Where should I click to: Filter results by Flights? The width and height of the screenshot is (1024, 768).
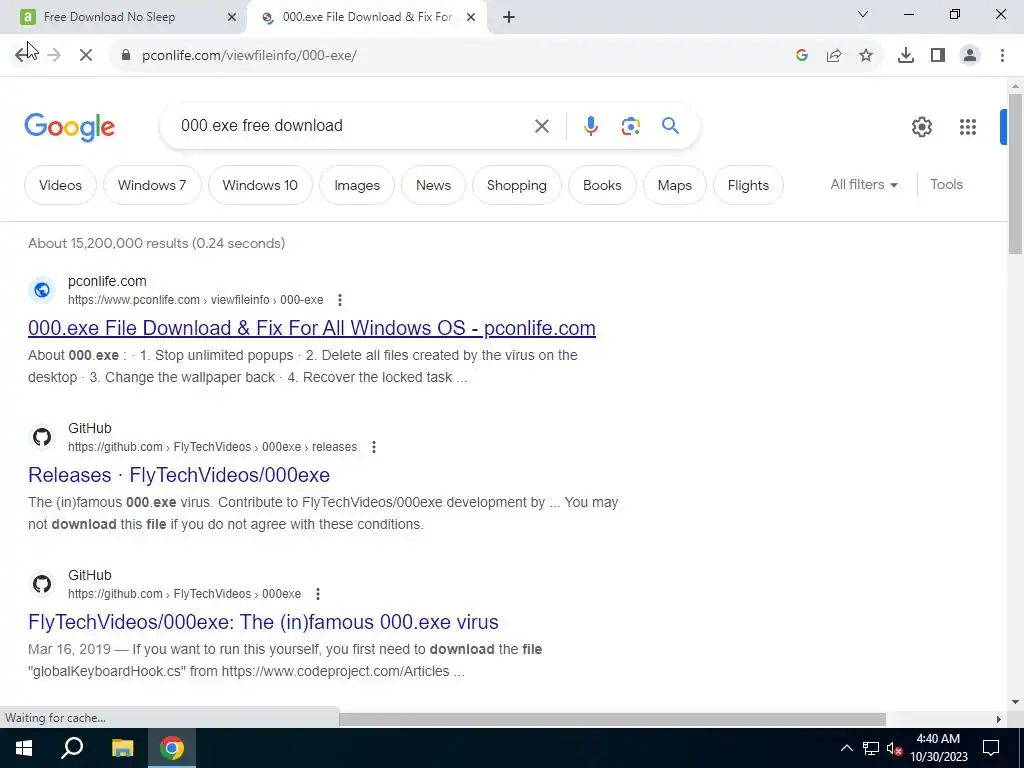[748, 185]
